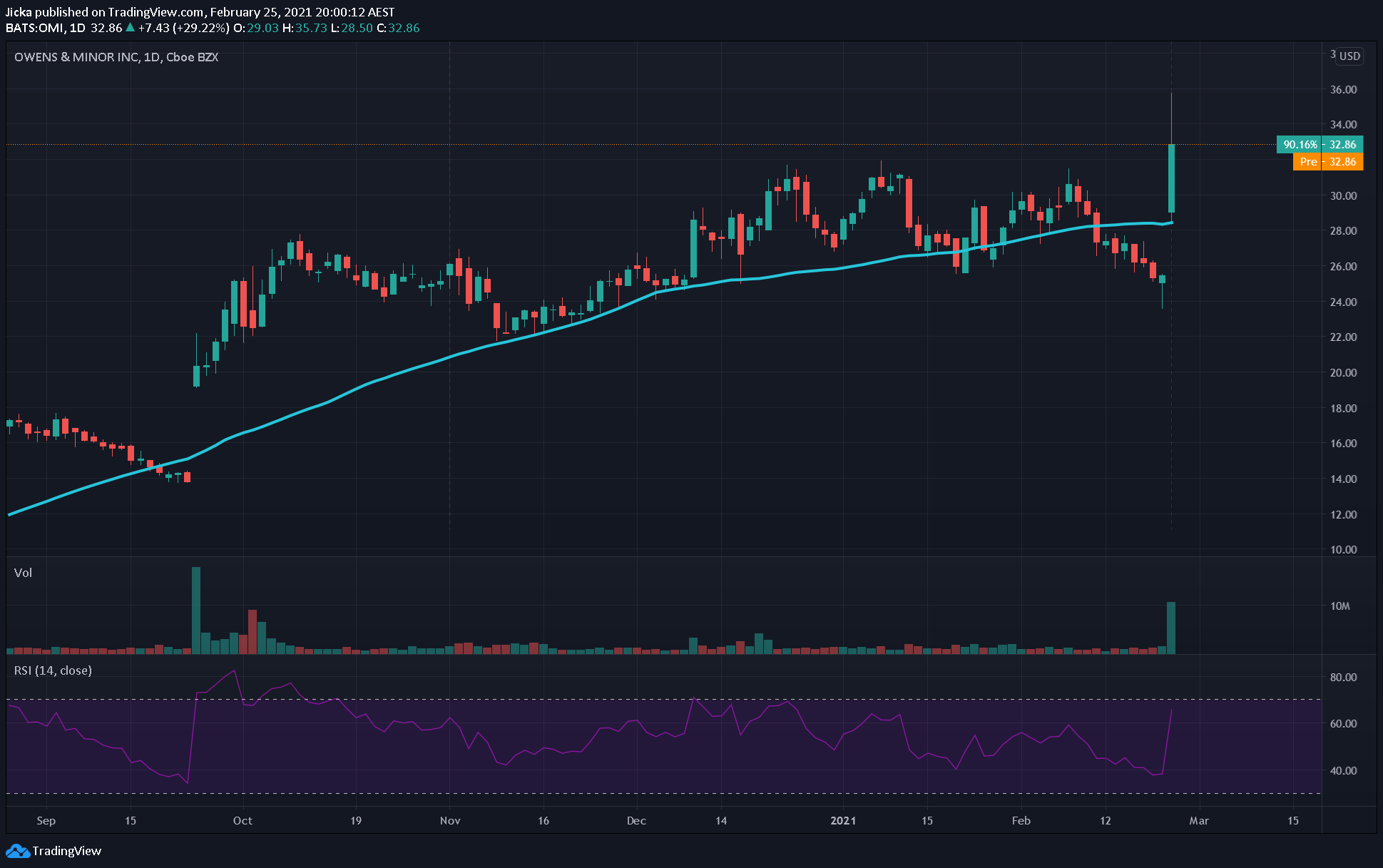Click the L:28.50 low value in header
Image resolution: width=1383 pixels, height=868 pixels.
352,28
